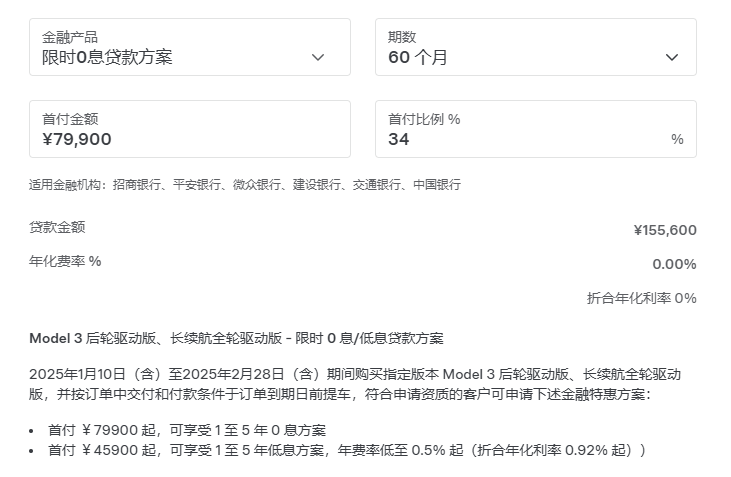
Task: Click the 折合年化利率 0% text
Action: coord(641,298)
